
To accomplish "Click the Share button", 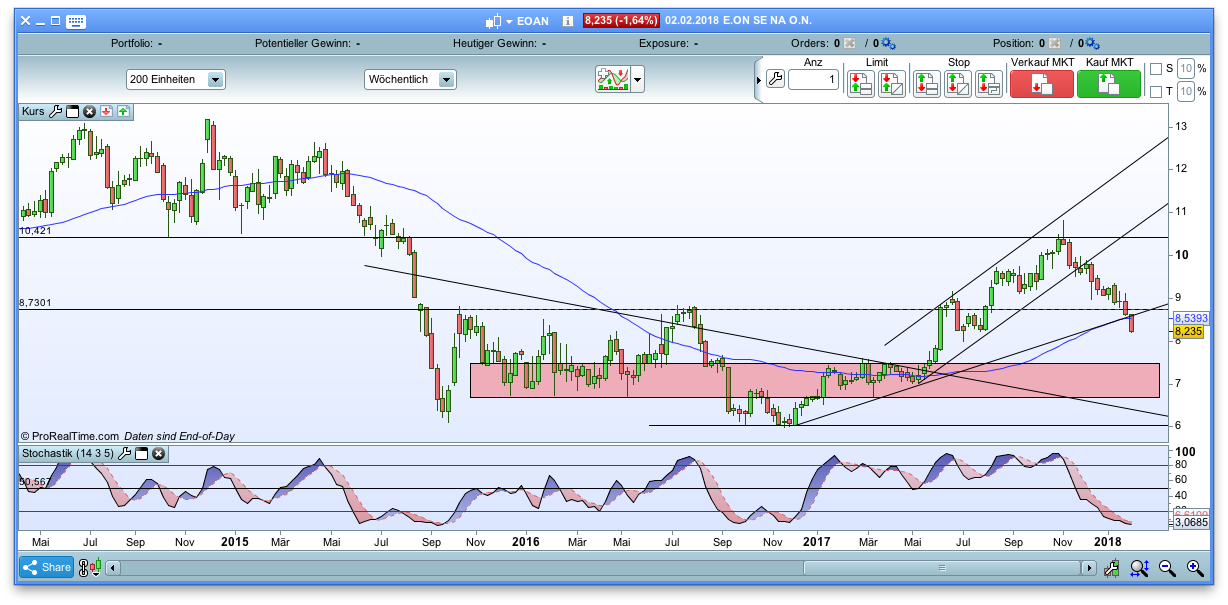I will coord(46,568).
